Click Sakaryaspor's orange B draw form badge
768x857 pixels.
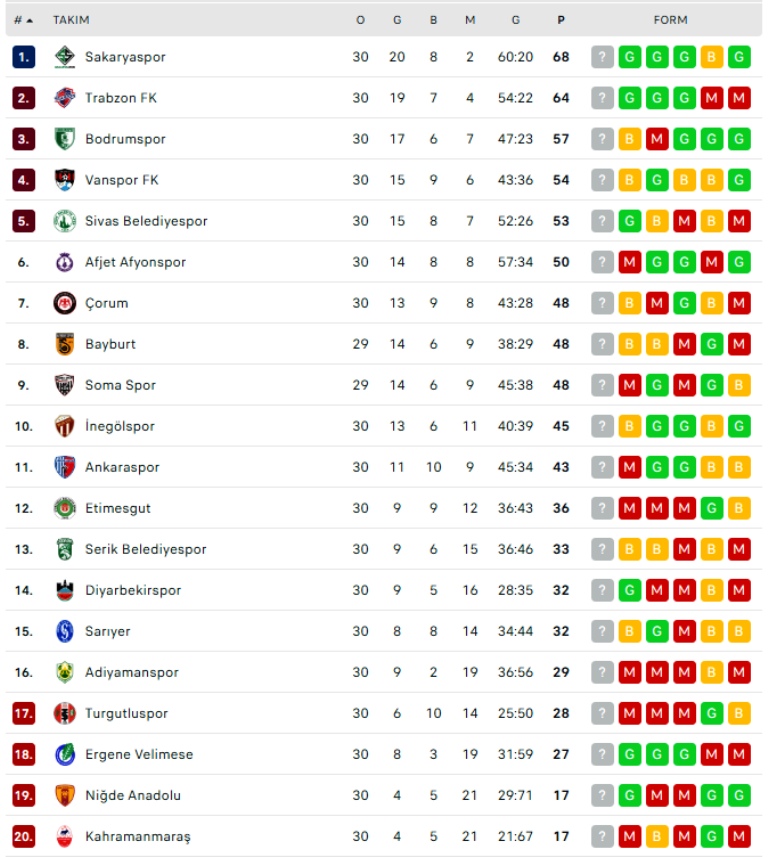click(712, 57)
